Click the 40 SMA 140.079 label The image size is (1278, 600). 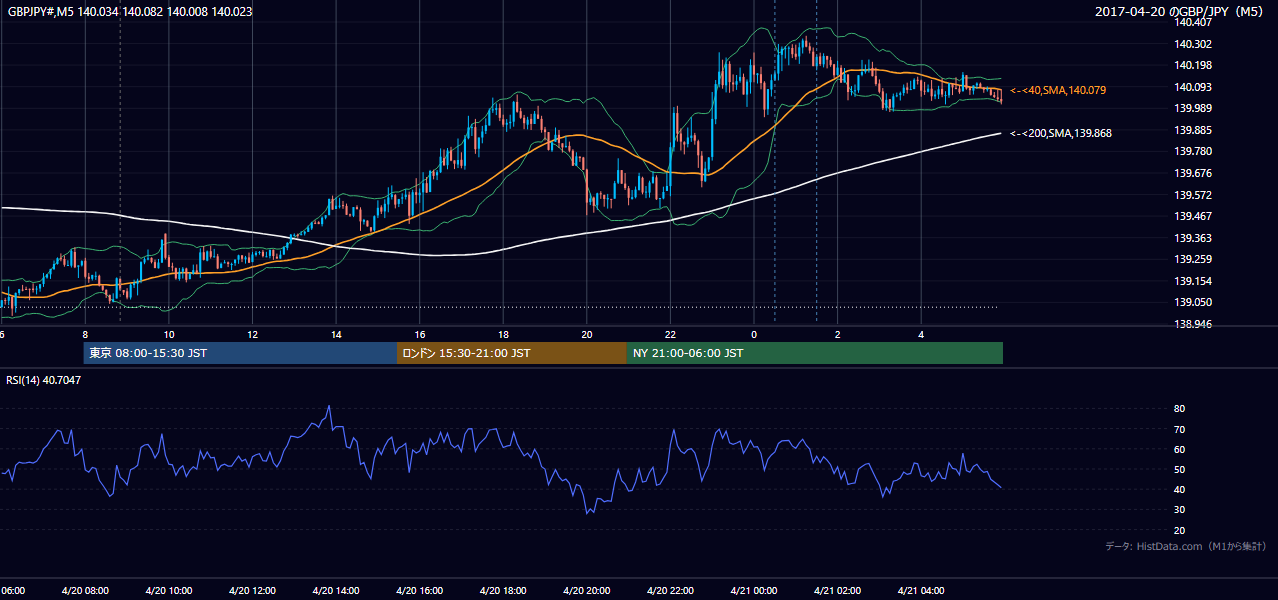(1058, 90)
